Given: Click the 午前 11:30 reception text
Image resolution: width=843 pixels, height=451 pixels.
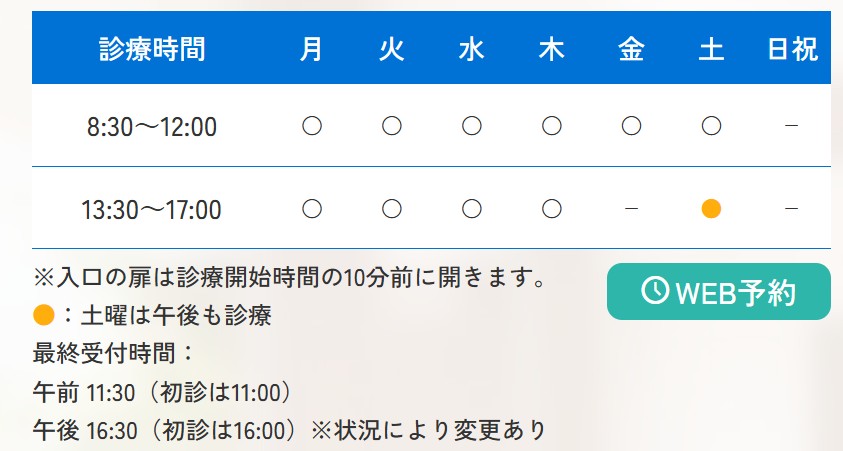Looking at the screenshot, I should [x=161, y=392].
